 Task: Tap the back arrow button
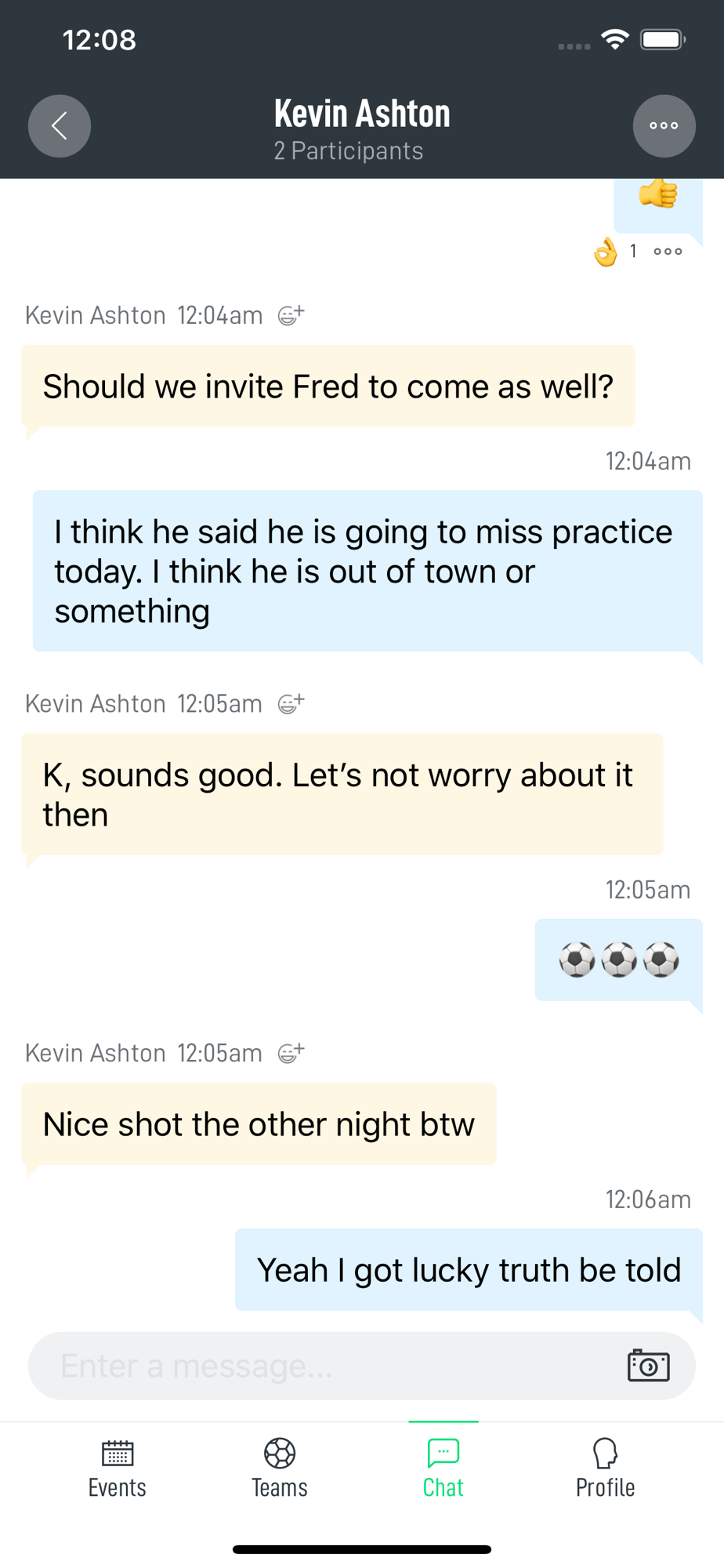[60, 125]
